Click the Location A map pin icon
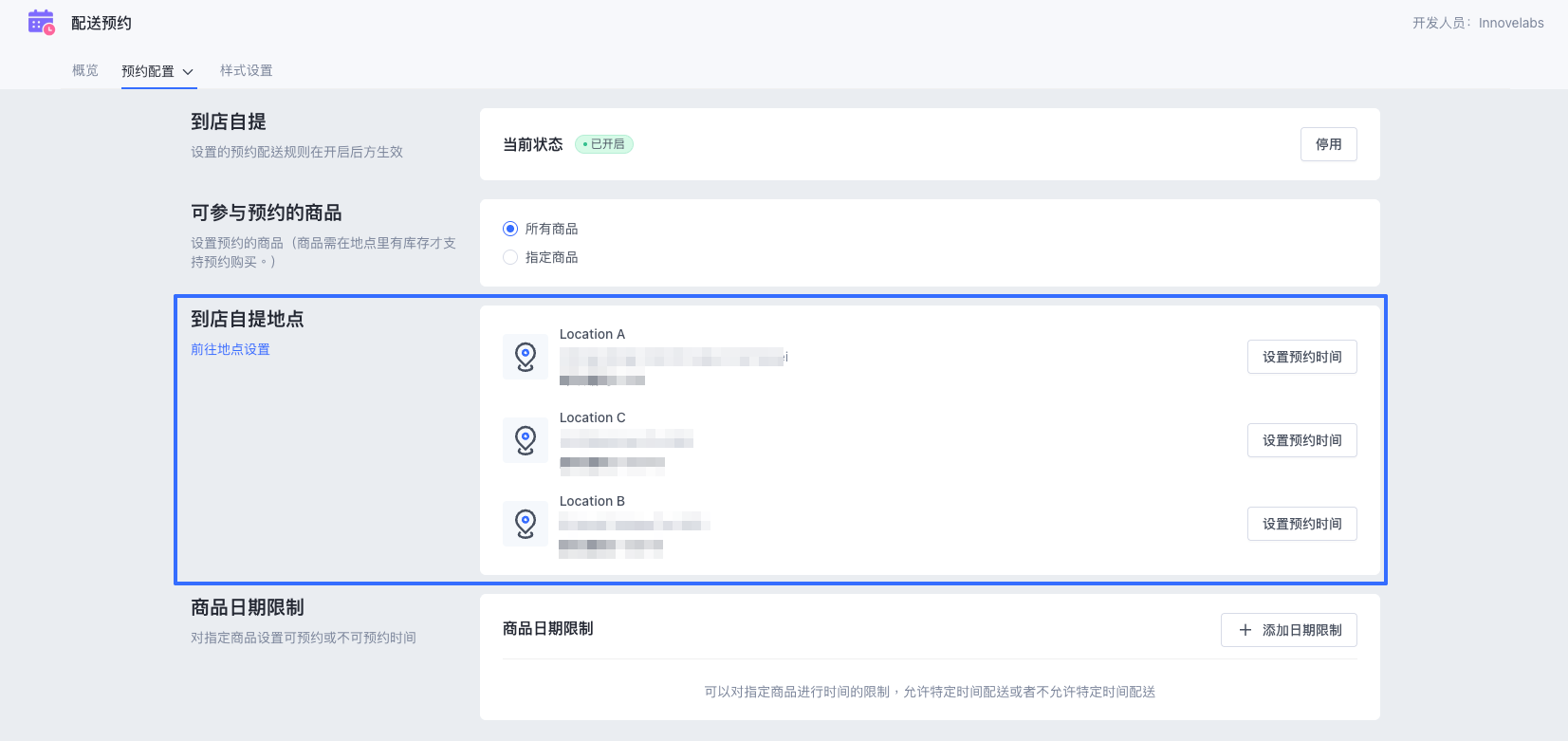The height and width of the screenshot is (741, 1568). 526,357
